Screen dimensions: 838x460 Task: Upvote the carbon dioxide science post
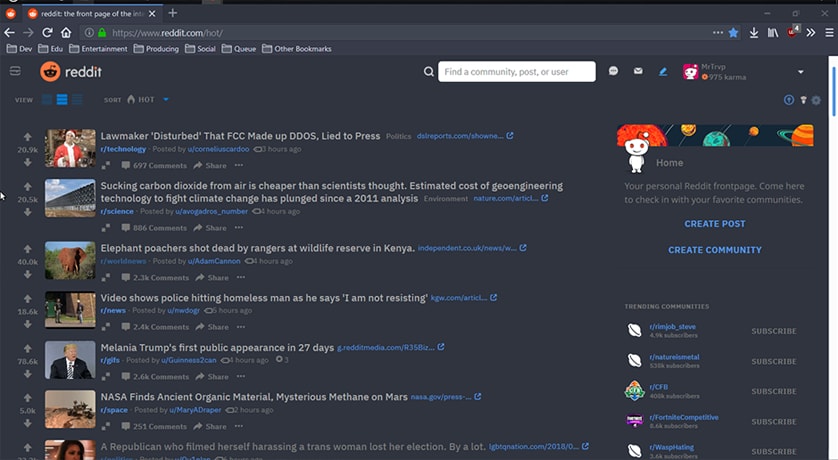pos(27,186)
